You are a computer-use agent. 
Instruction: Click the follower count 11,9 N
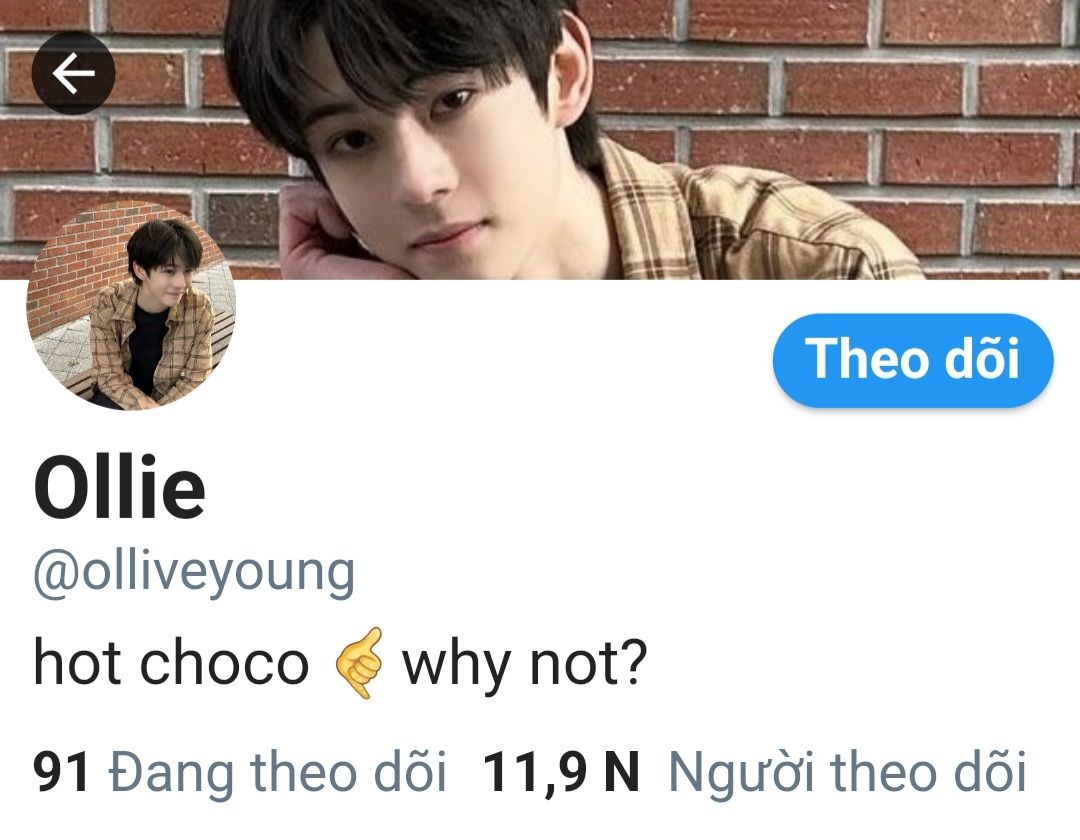coord(561,772)
